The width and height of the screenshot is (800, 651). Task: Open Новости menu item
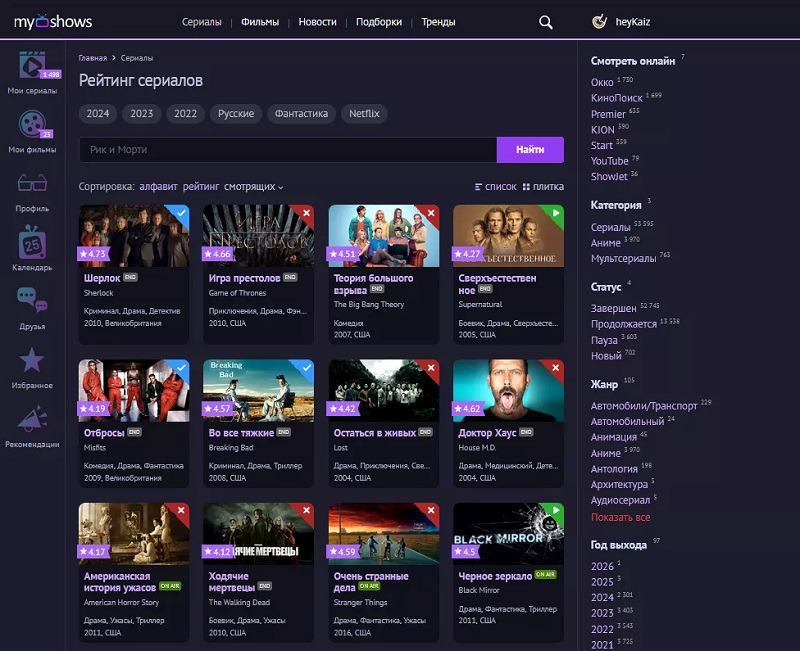[x=317, y=22]
